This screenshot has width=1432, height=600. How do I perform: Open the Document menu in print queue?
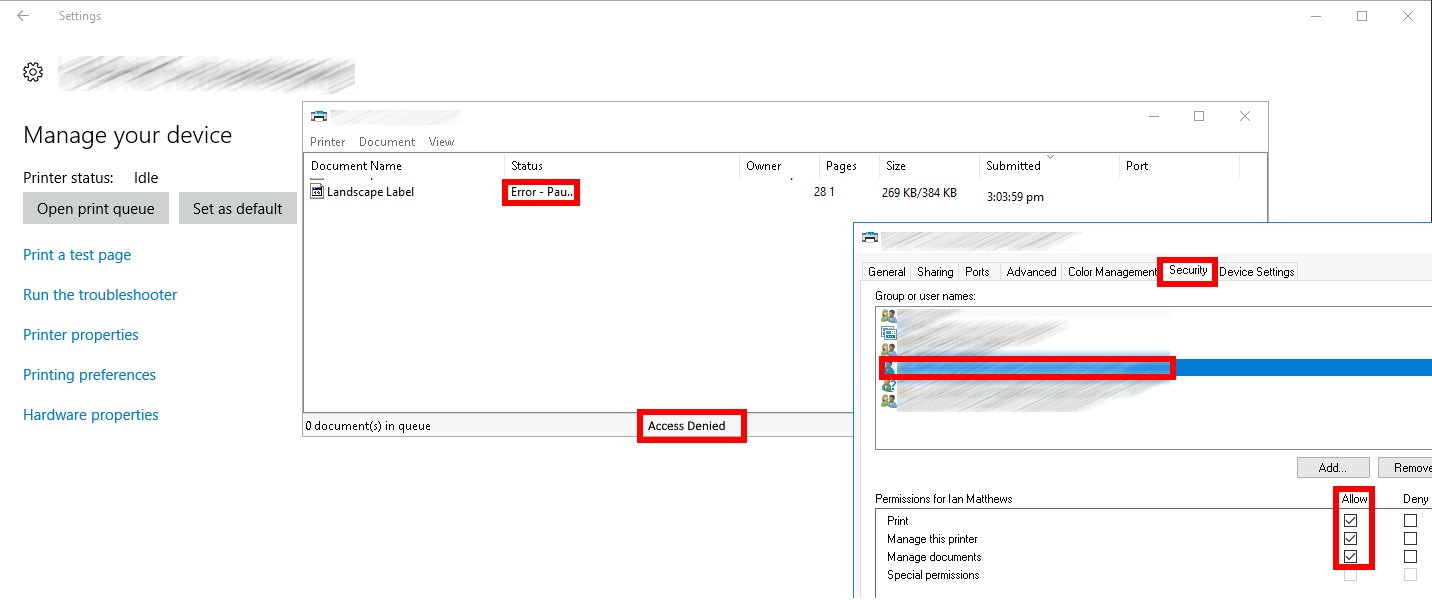(387, 142)
